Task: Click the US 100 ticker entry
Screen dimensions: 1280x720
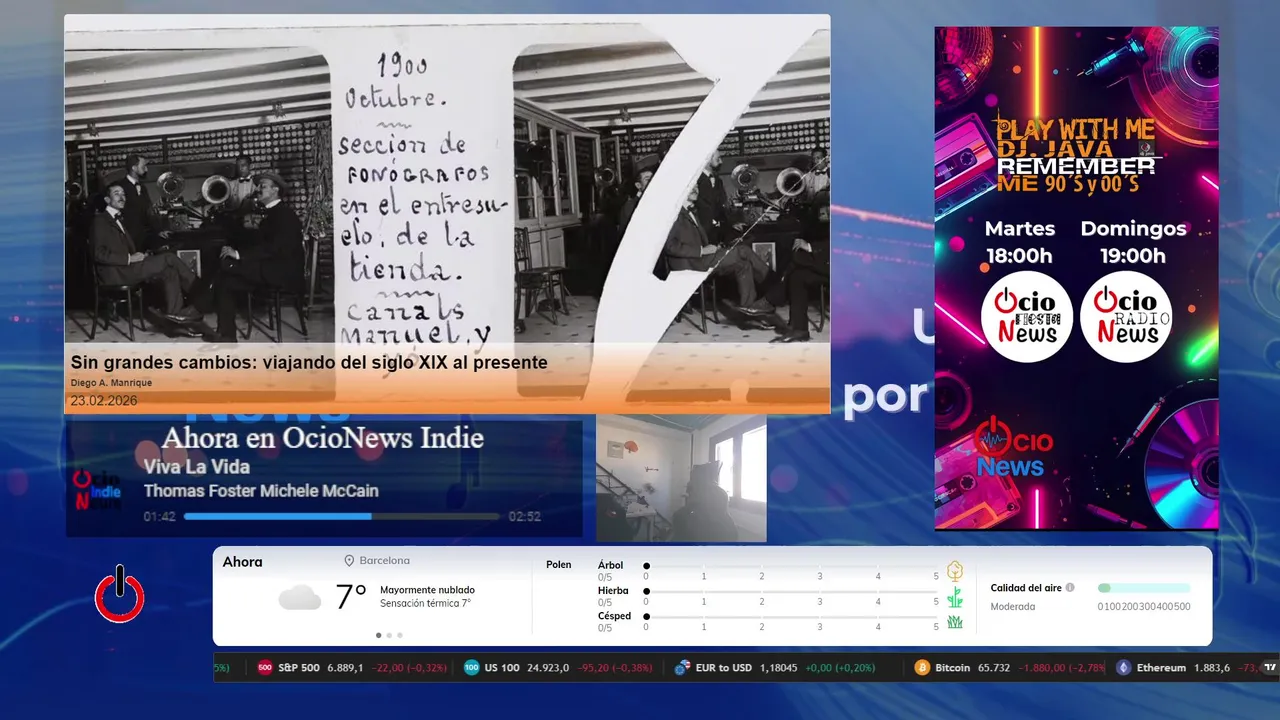Action: coord(558,668)
